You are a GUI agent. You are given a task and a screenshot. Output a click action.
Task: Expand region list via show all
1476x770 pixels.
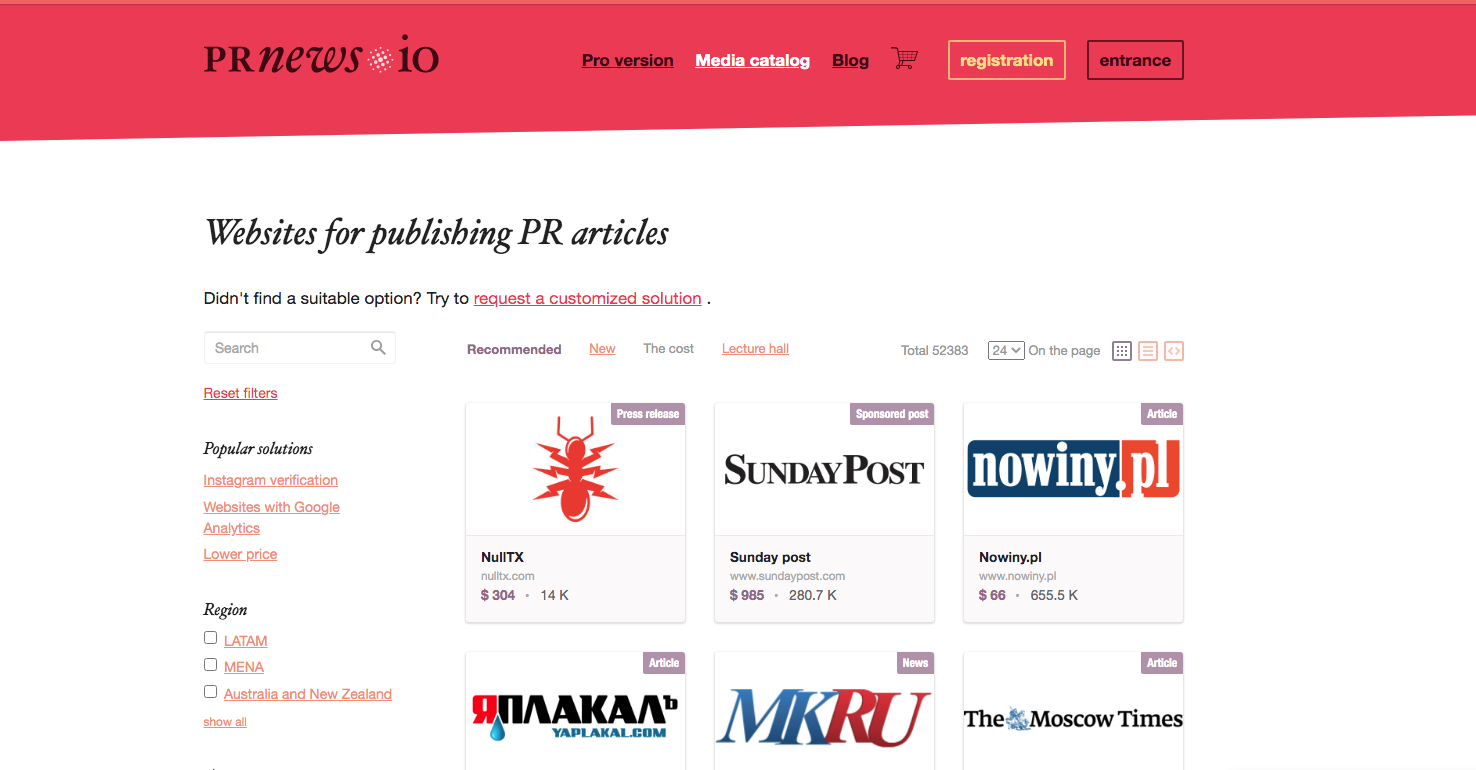(224, 721)
